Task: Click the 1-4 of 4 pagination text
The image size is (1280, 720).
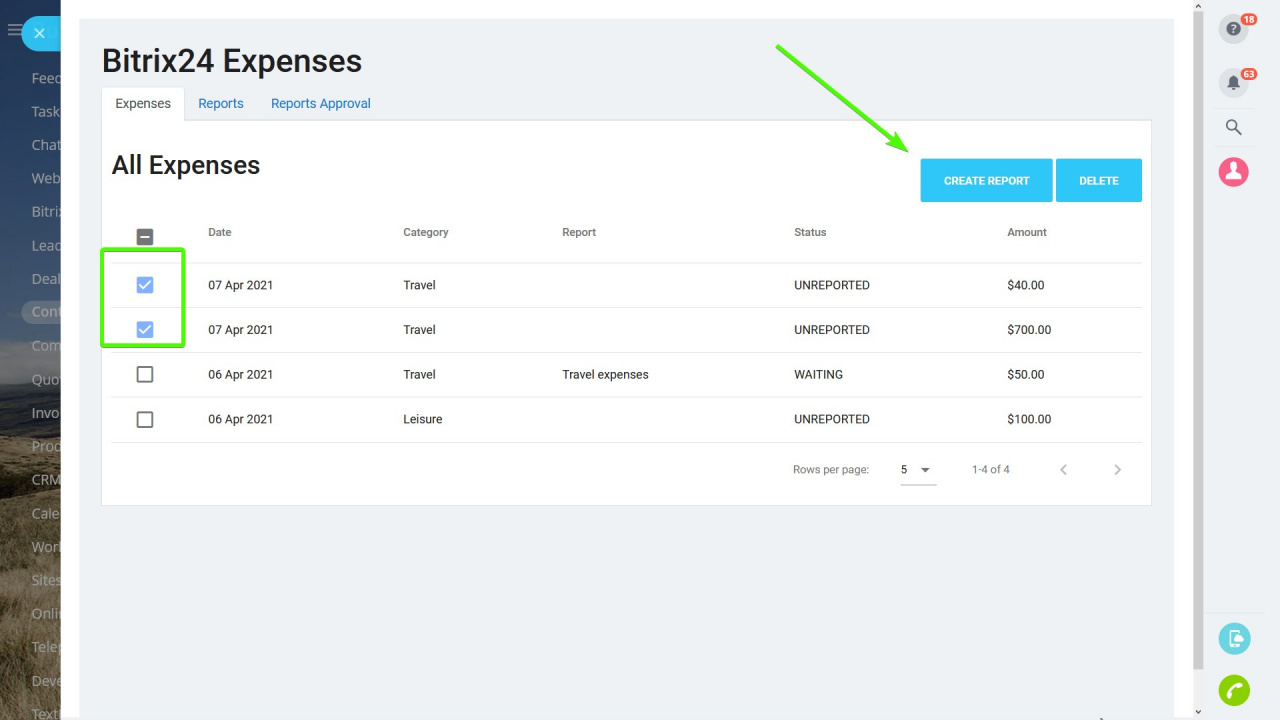Action: tap(991, 470)
